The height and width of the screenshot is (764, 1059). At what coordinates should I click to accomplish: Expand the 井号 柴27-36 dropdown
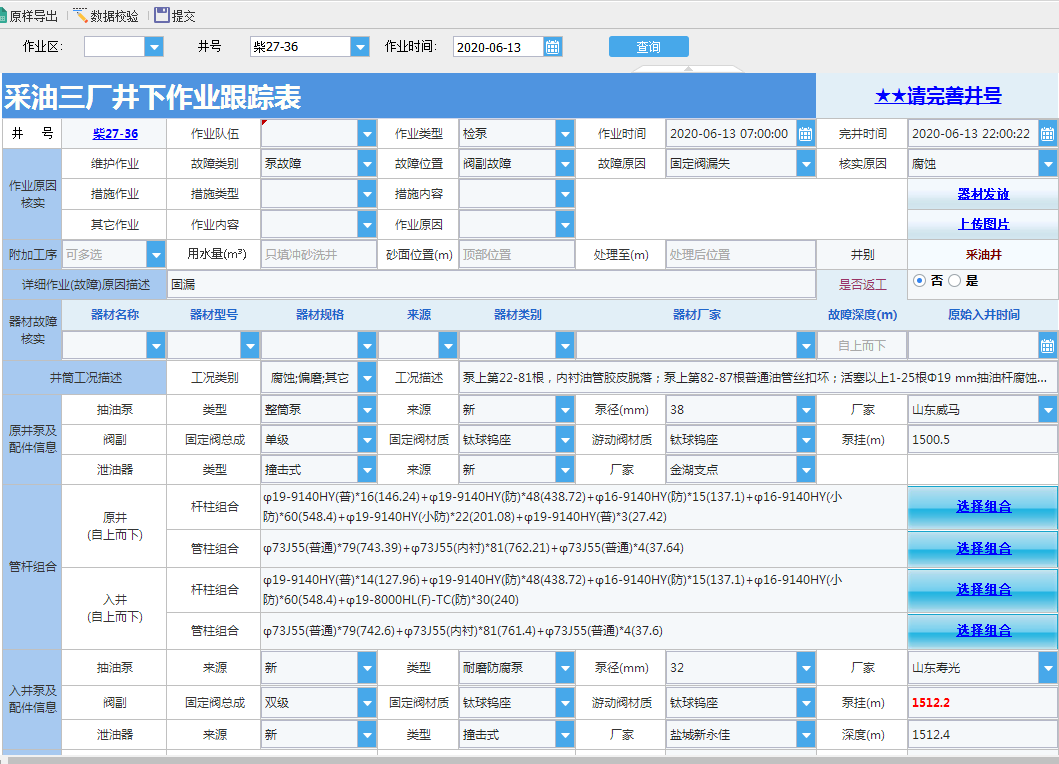tap(360, 47)
